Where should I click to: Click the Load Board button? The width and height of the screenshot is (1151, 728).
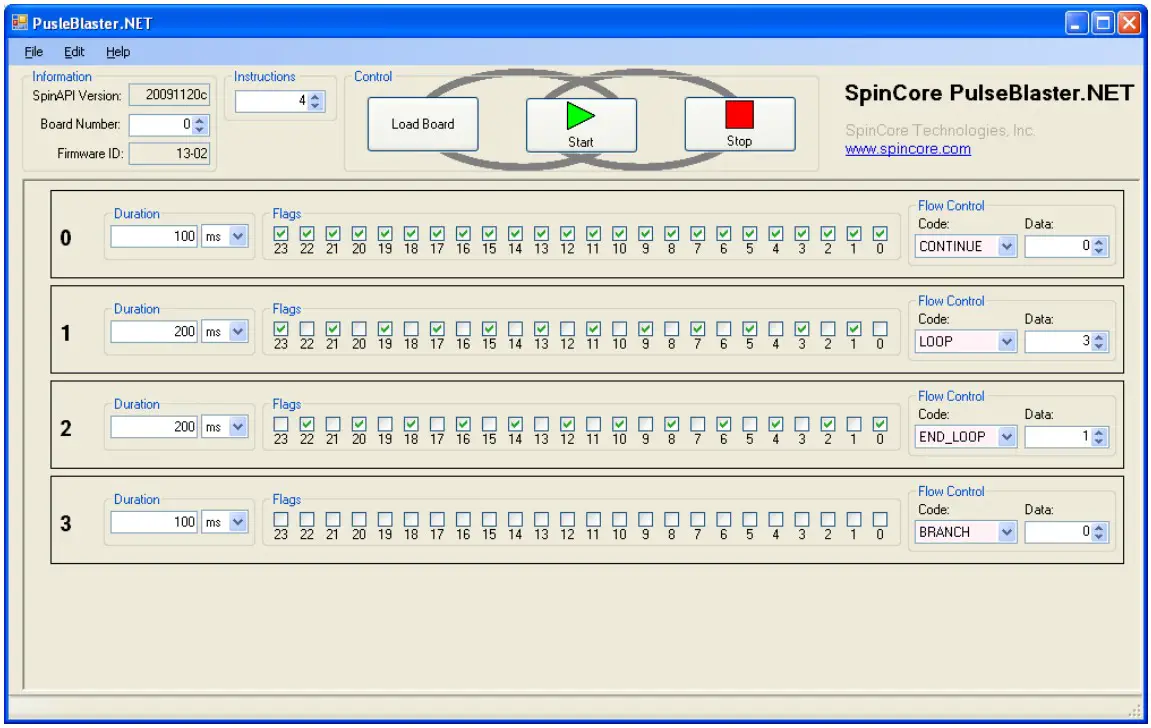click(422, 124)
